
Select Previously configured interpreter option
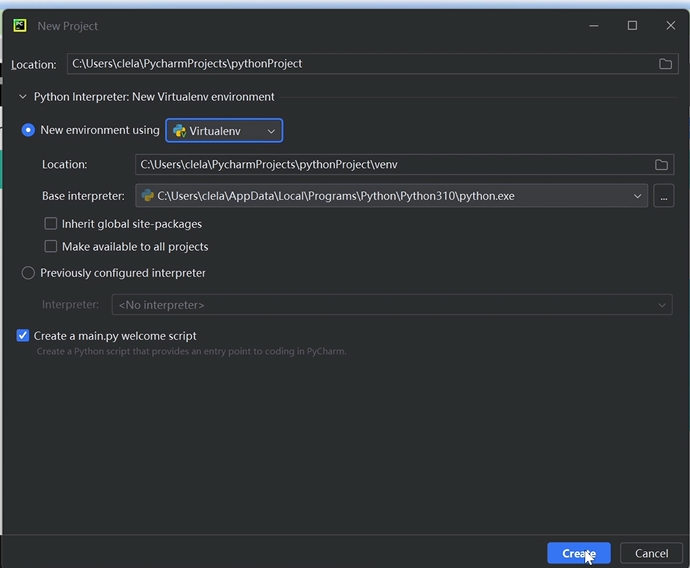(28, 273)
